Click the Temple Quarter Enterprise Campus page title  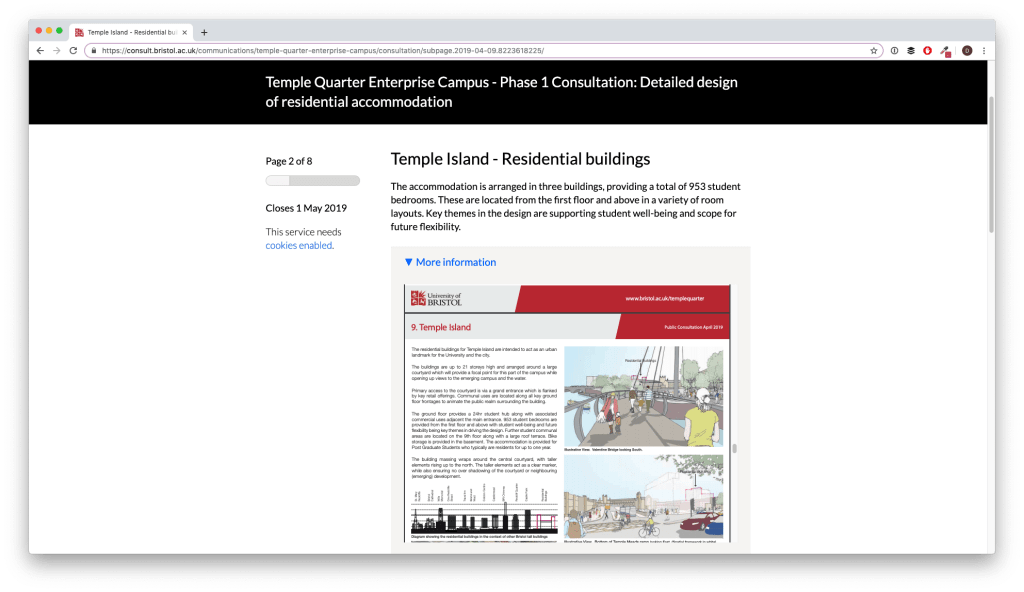coord(502,92)
